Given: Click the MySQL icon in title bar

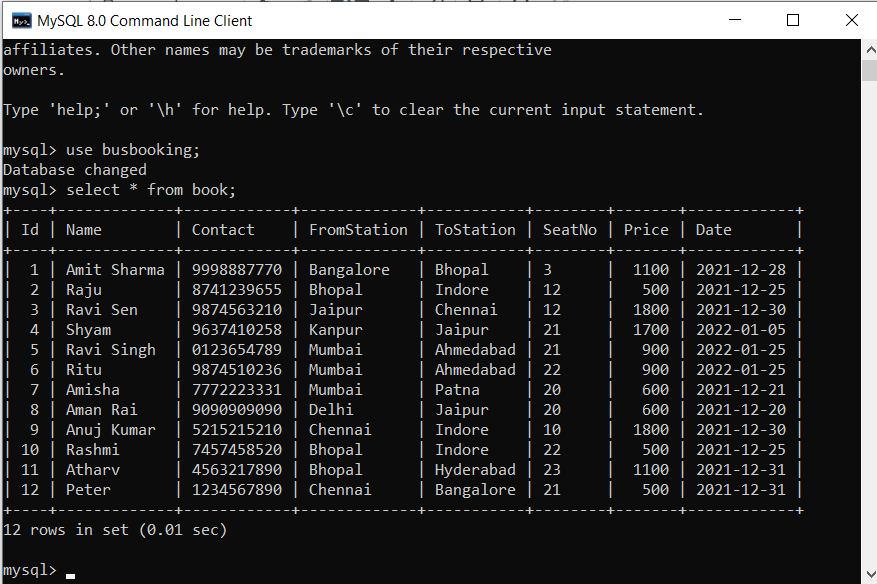Looking at the screenshot, I should [20, 20].
